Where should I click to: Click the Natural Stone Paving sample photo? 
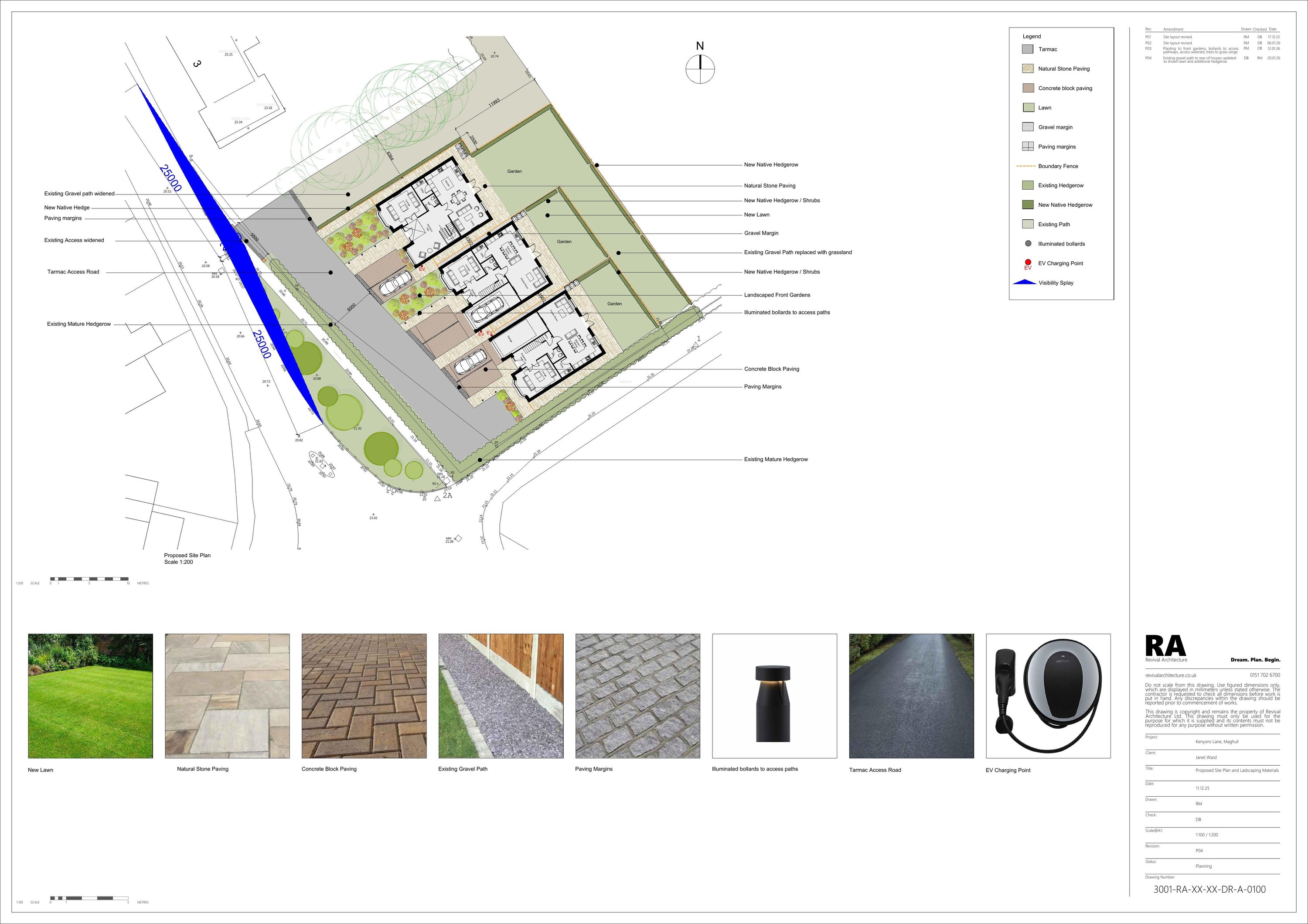coord(227,696)
